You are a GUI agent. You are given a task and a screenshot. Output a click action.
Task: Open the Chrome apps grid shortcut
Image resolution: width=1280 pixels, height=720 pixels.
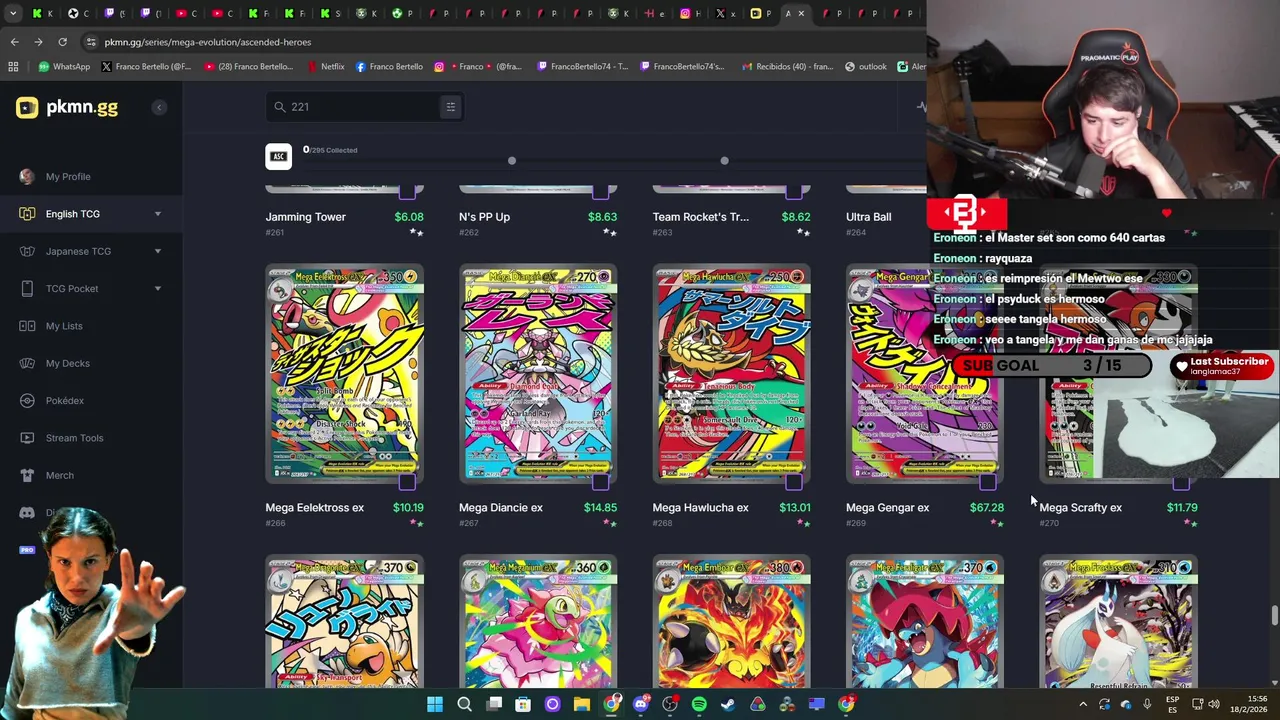(13, 67)
